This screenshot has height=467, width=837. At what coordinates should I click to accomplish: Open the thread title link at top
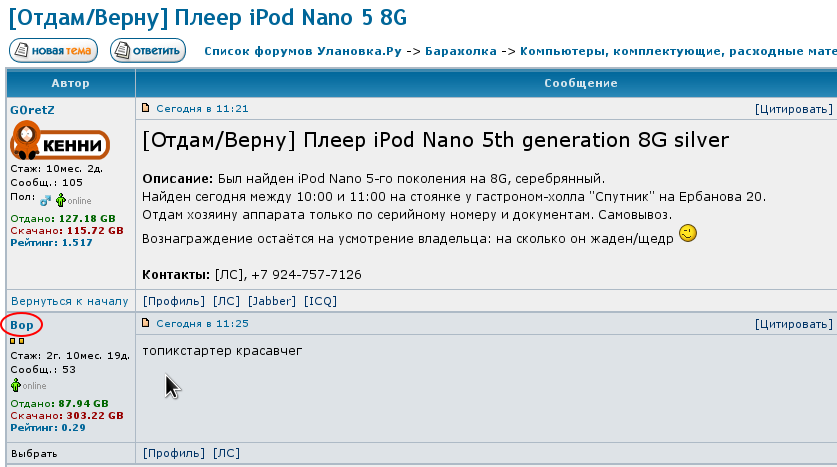pos(208,17)
